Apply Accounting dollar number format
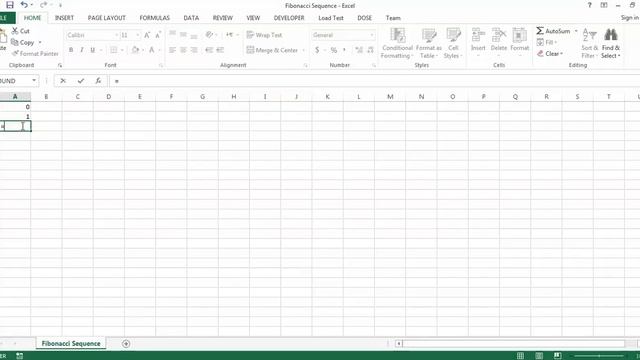This screenshot has width=640, height=360. [317, 50]
